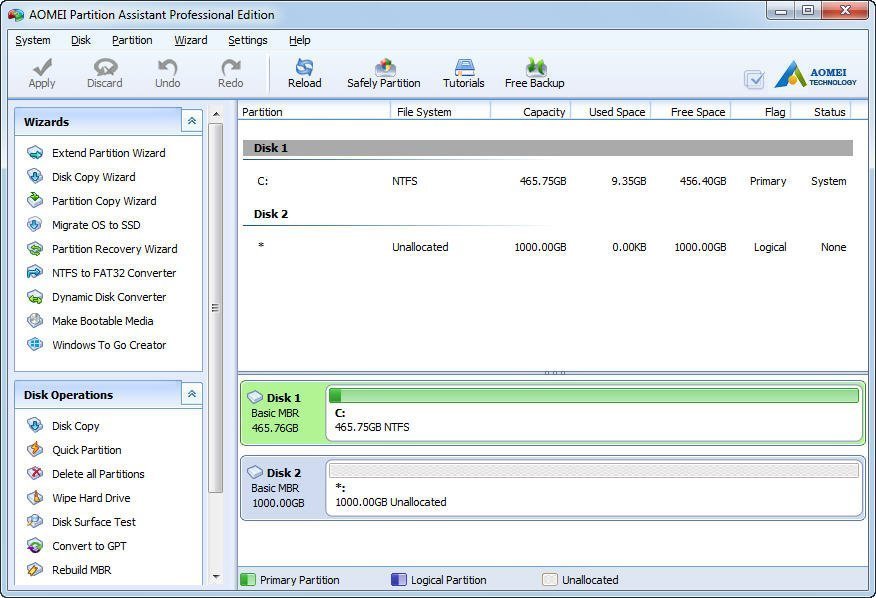Click the Discard toolbar icon

[105, 67]
